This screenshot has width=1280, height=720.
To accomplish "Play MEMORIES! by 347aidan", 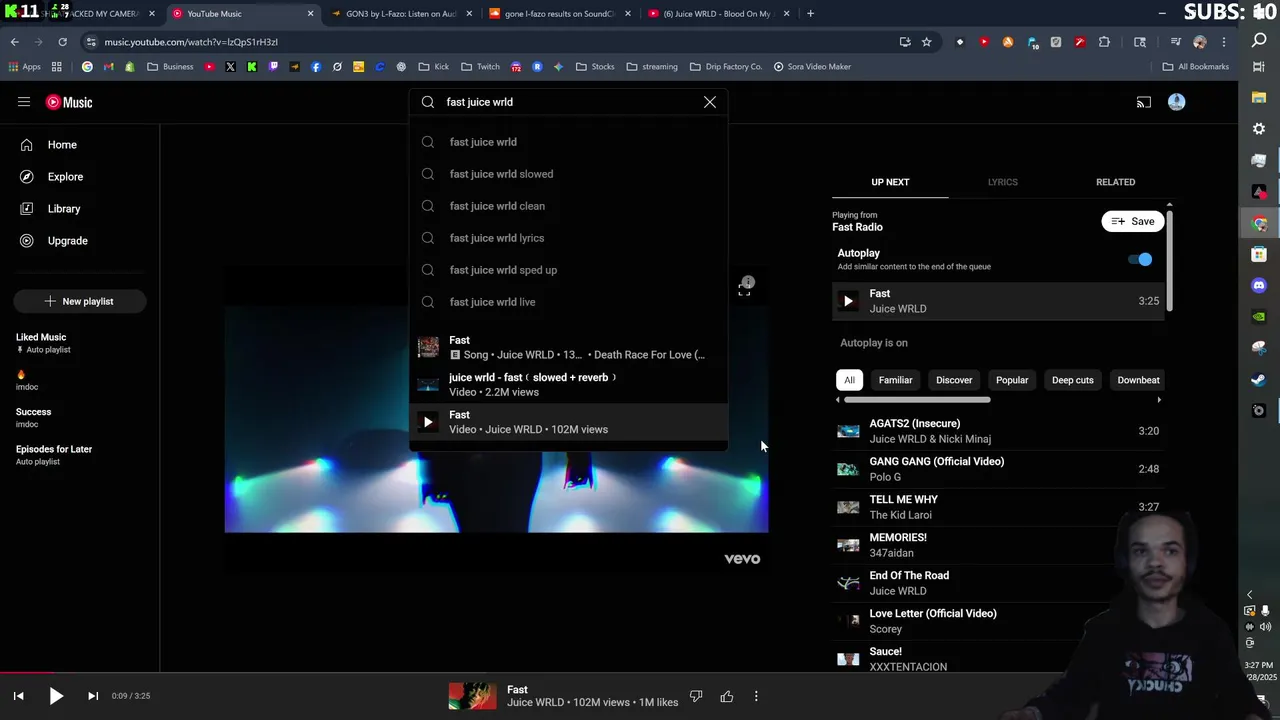I will tap(998, 545).
